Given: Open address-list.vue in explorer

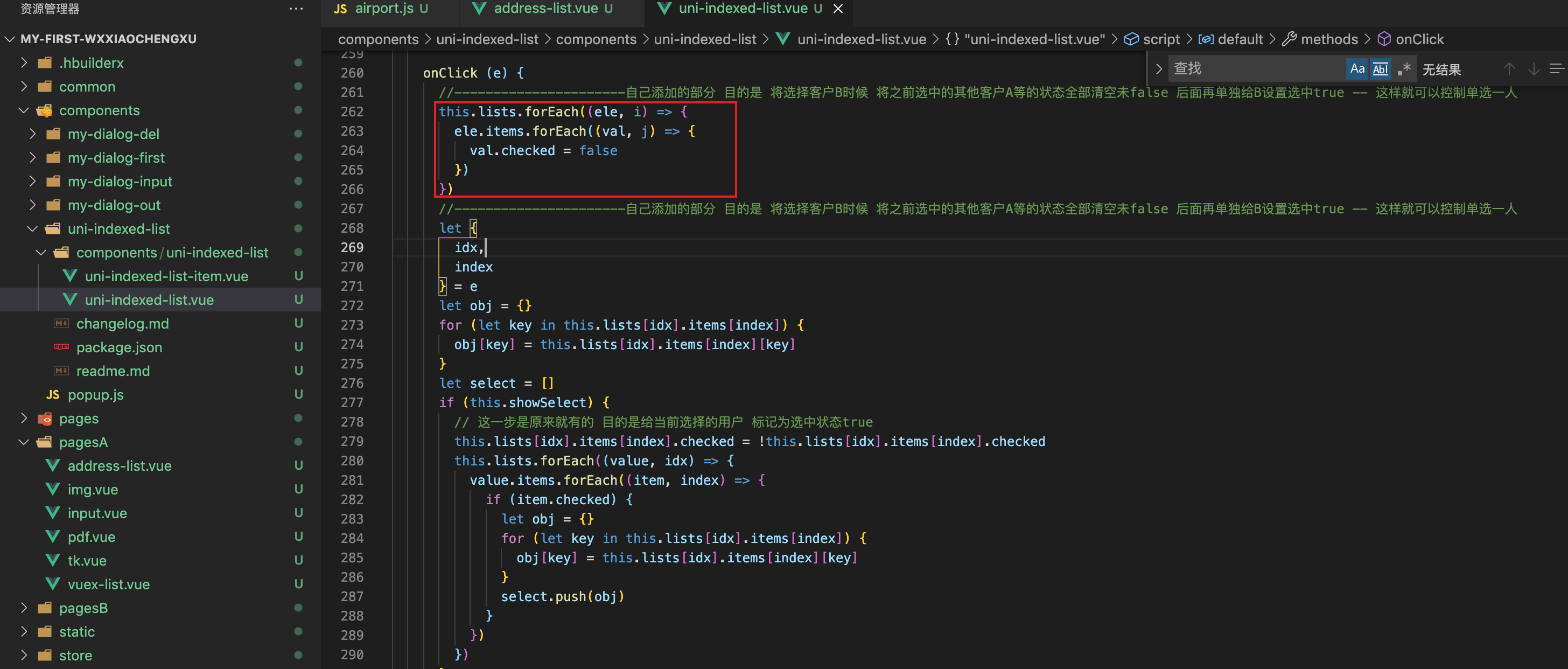Looking at the screenshot, I should point(120,466).
